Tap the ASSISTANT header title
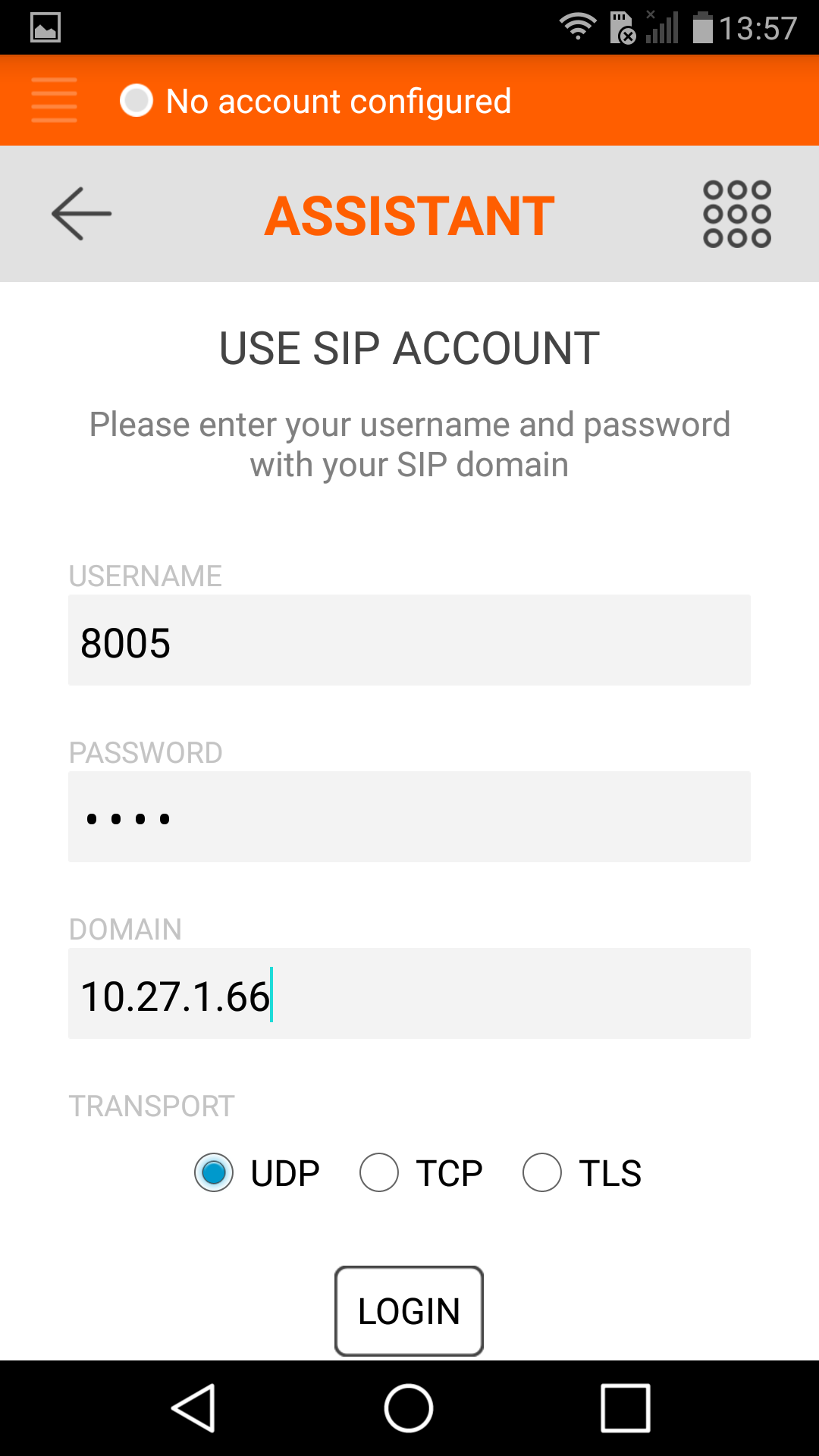Image resolution: width=819 pixels, height=1456 pixels. 409,216
